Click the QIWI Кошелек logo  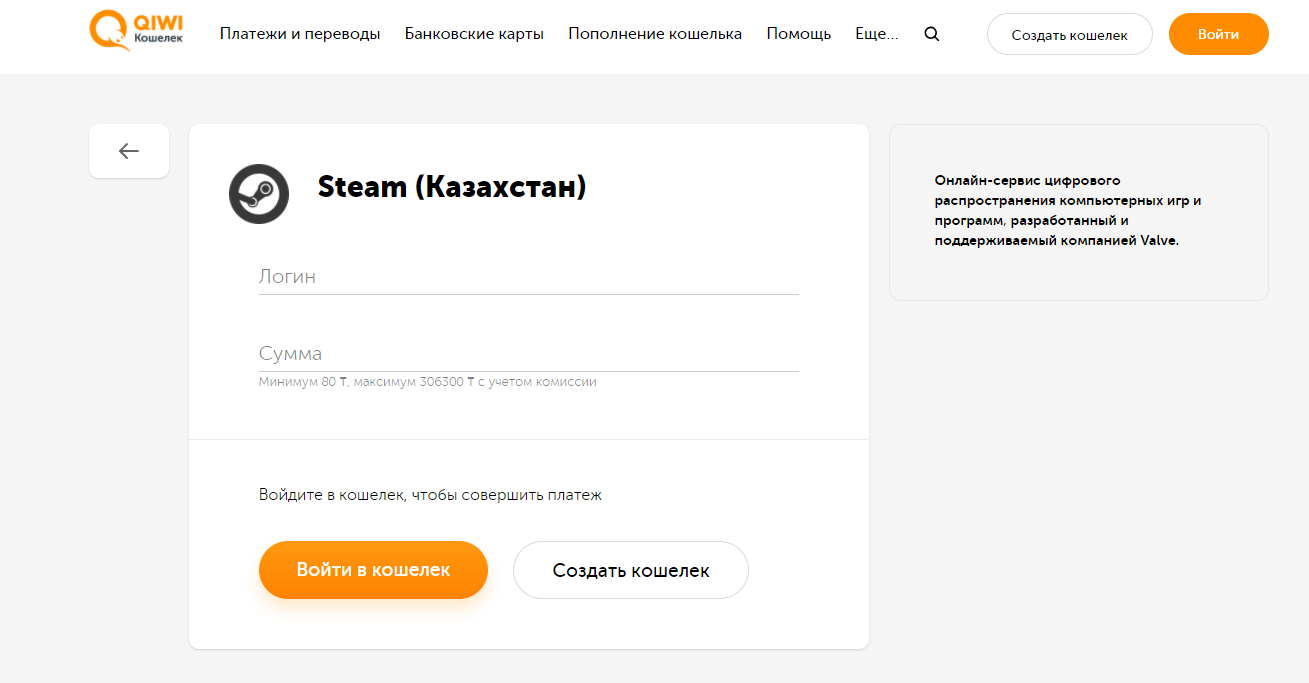click(x=135, y=33)
